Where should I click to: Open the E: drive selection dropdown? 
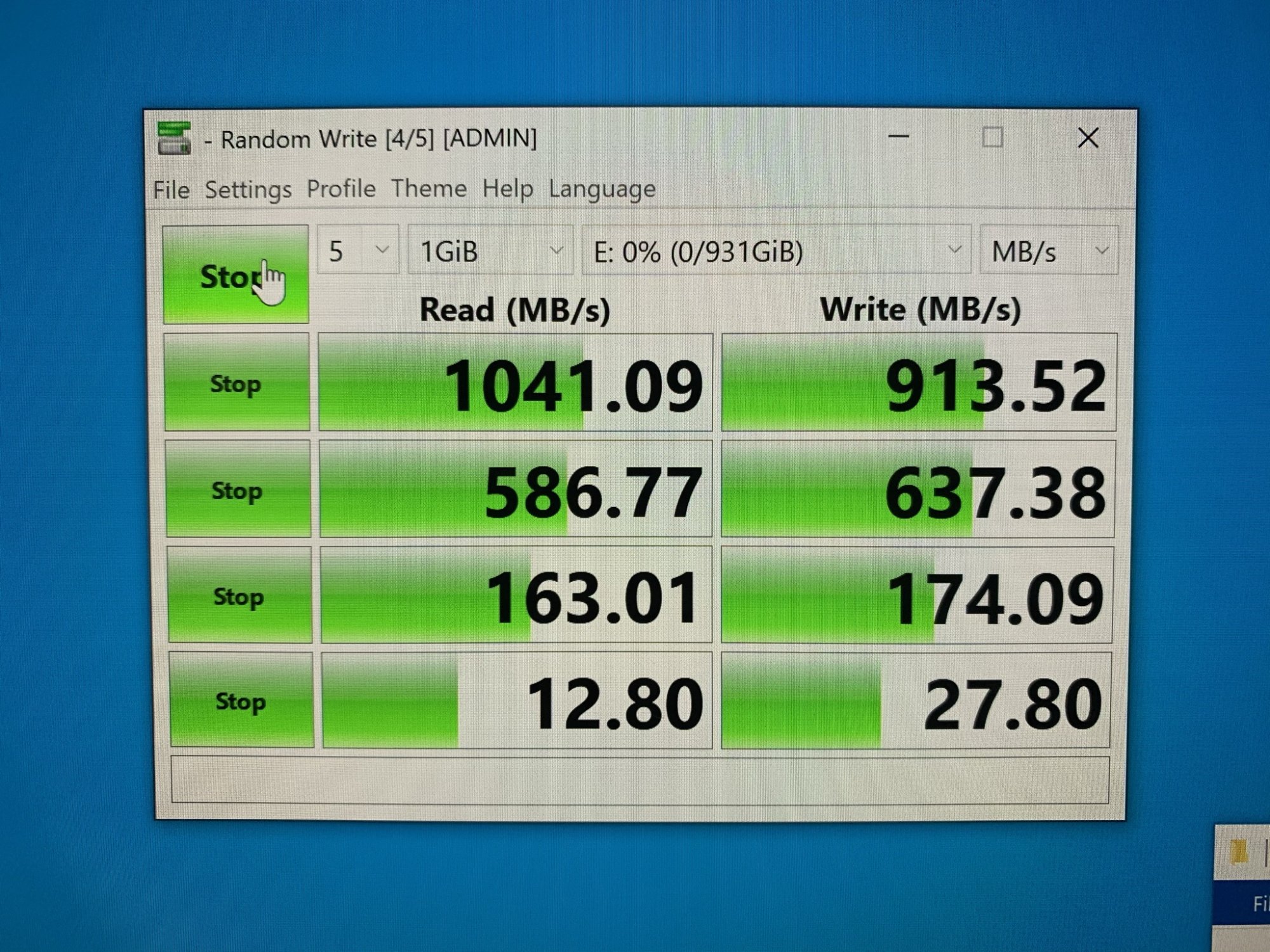click(776, 251)
